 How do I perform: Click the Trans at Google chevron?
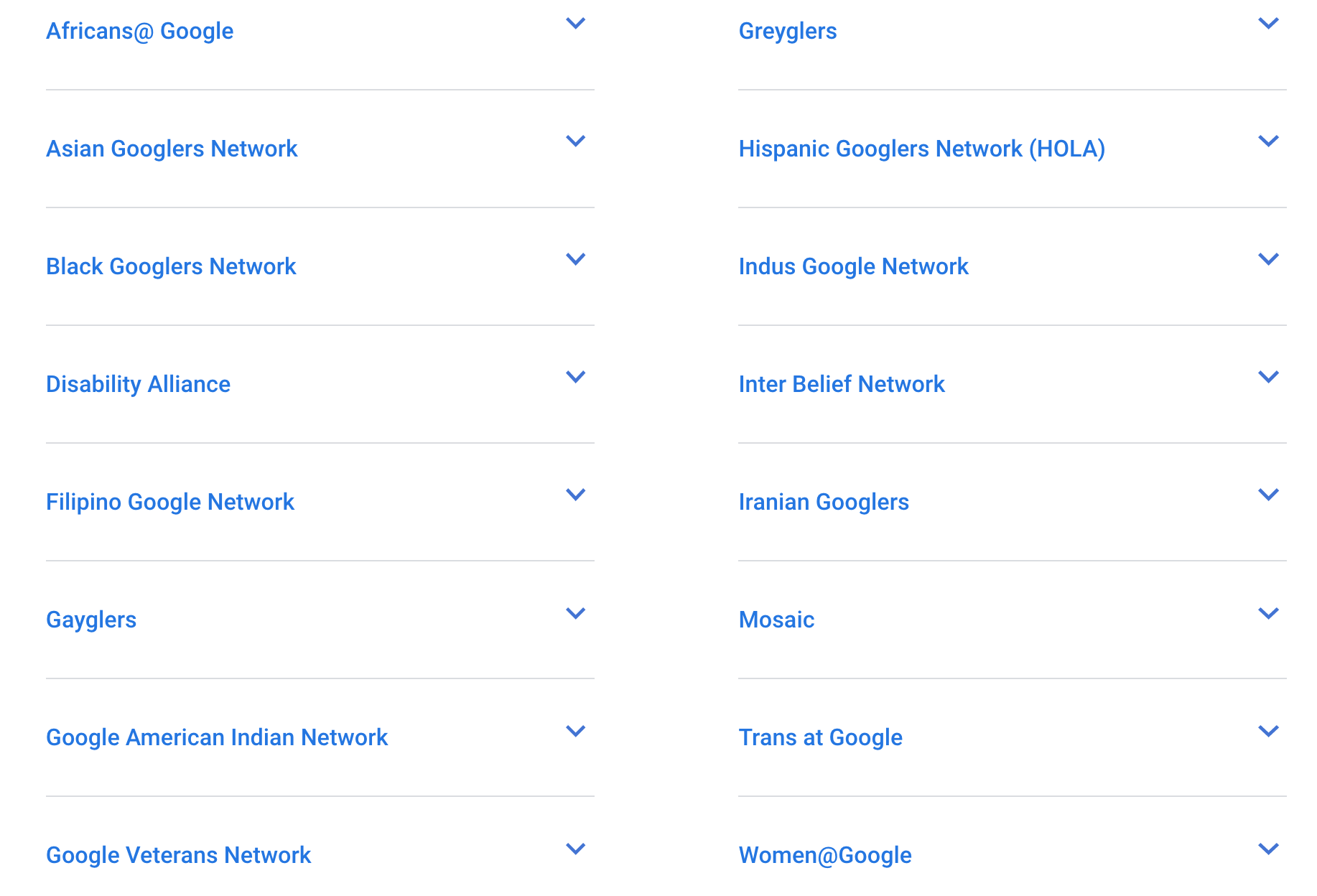[x=1268, y=732]
